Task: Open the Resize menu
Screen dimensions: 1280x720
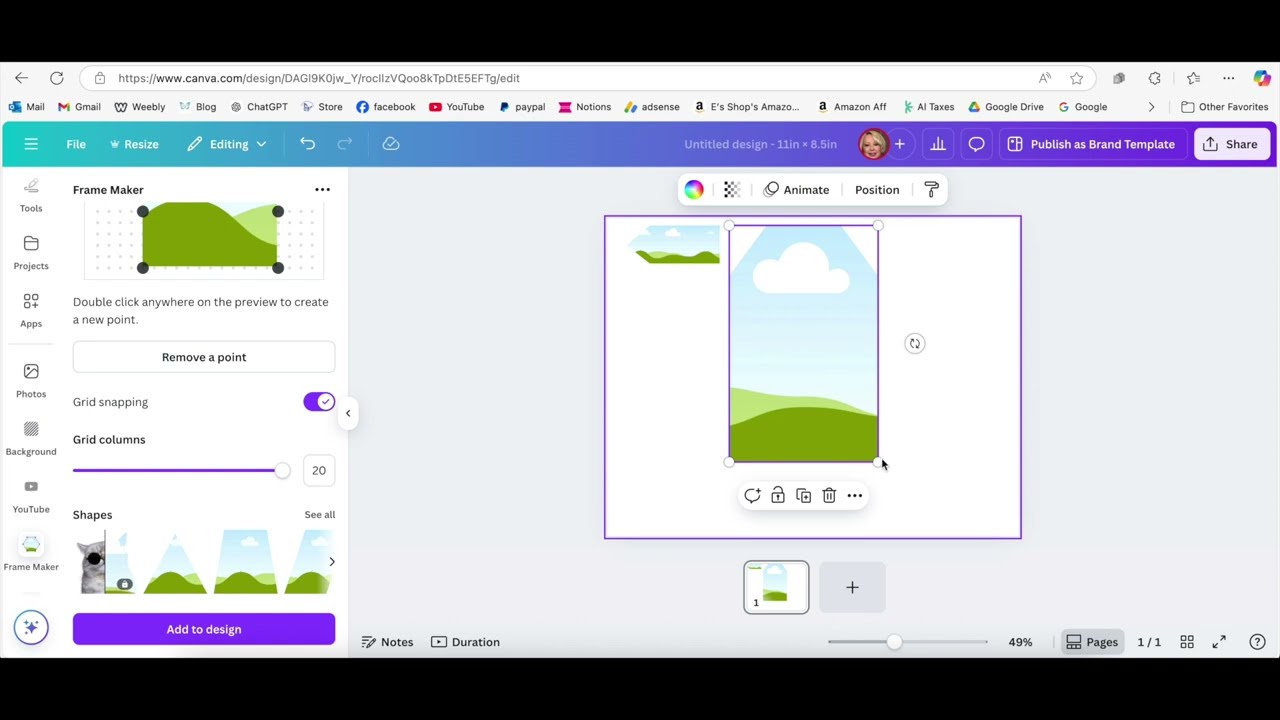Action: click(134, 144)
